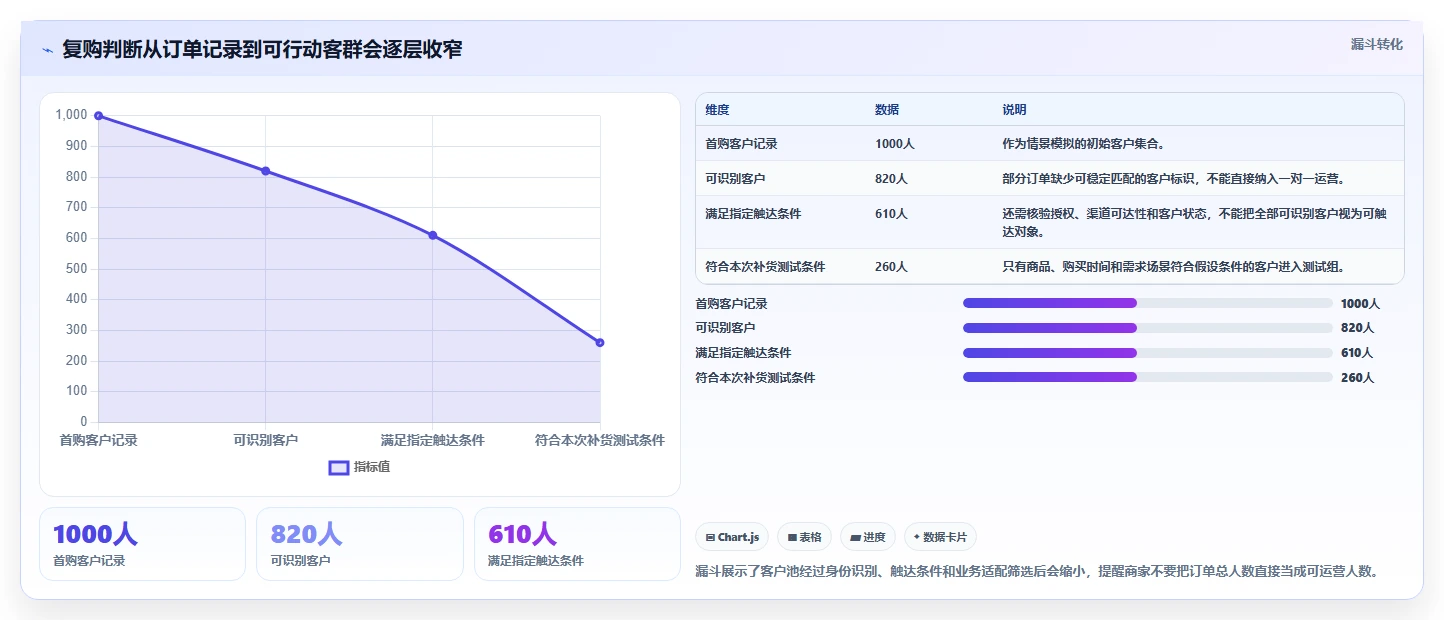Click the 1000人 value beside progress bar
This screenshot has height=620, width=1444.
pyautogui.click(x=1360, y=304)
